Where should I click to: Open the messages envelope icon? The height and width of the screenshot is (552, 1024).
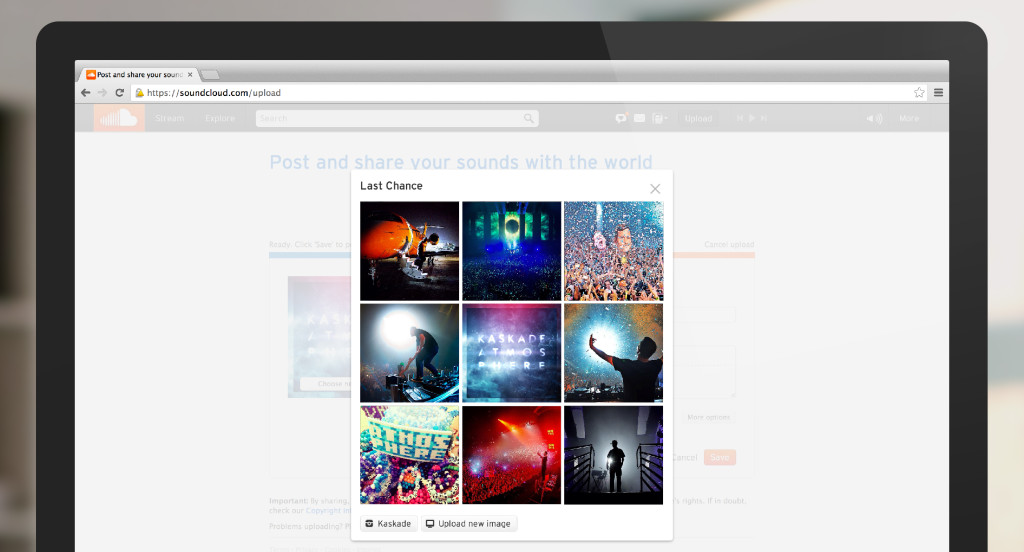(640, 119)
